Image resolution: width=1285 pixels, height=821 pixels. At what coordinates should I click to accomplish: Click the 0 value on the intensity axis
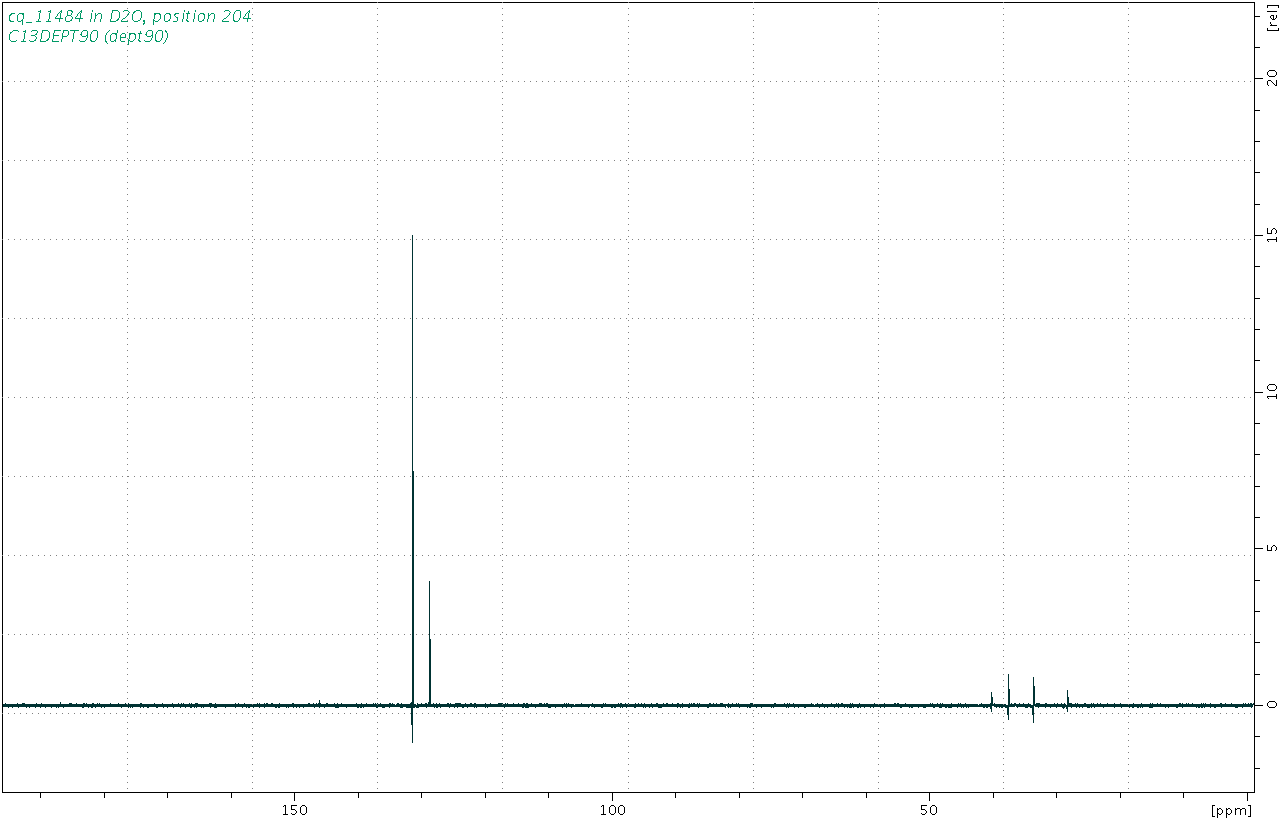1271,705
